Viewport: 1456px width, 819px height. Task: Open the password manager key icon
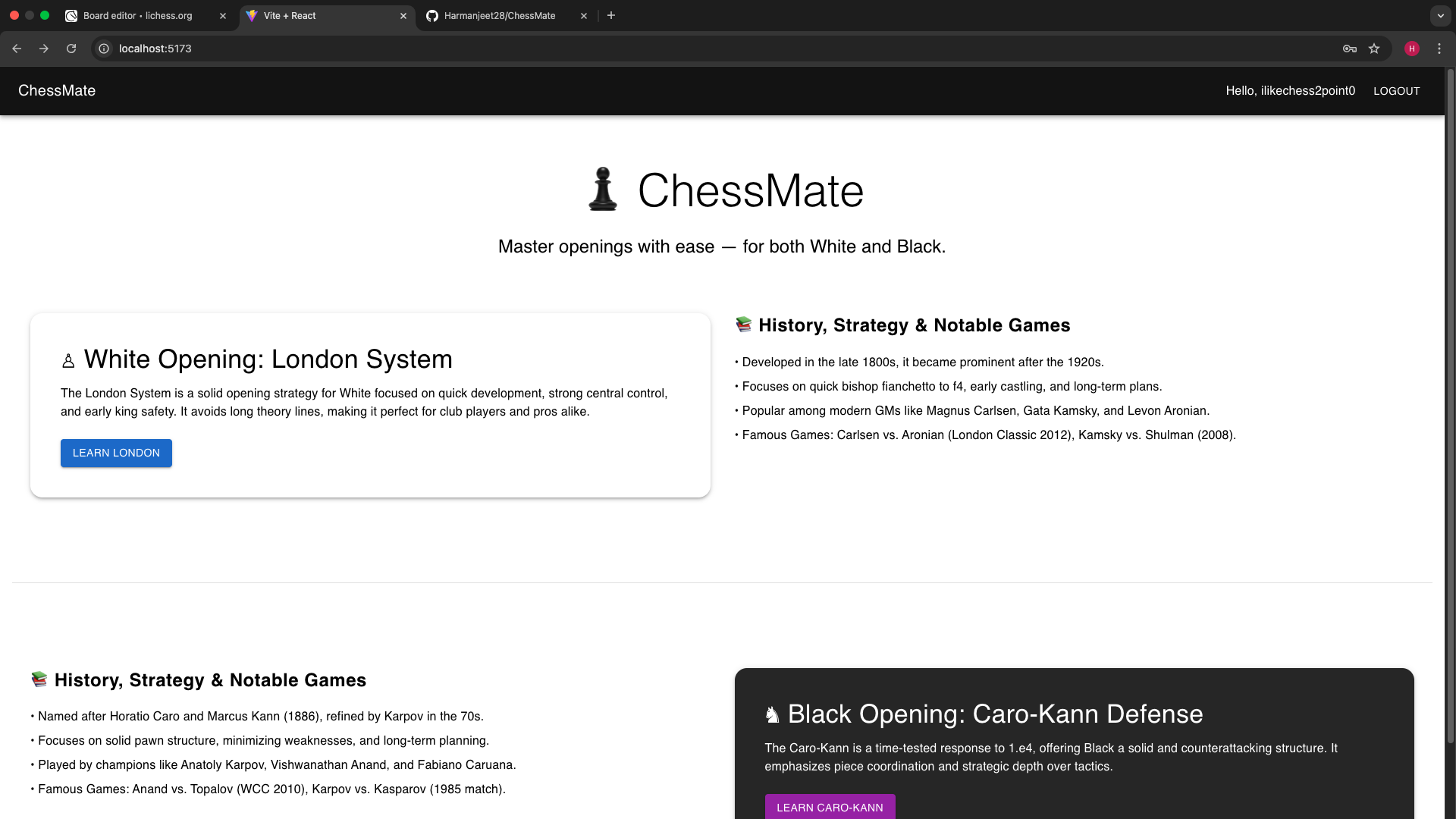tap(1350, 49)
